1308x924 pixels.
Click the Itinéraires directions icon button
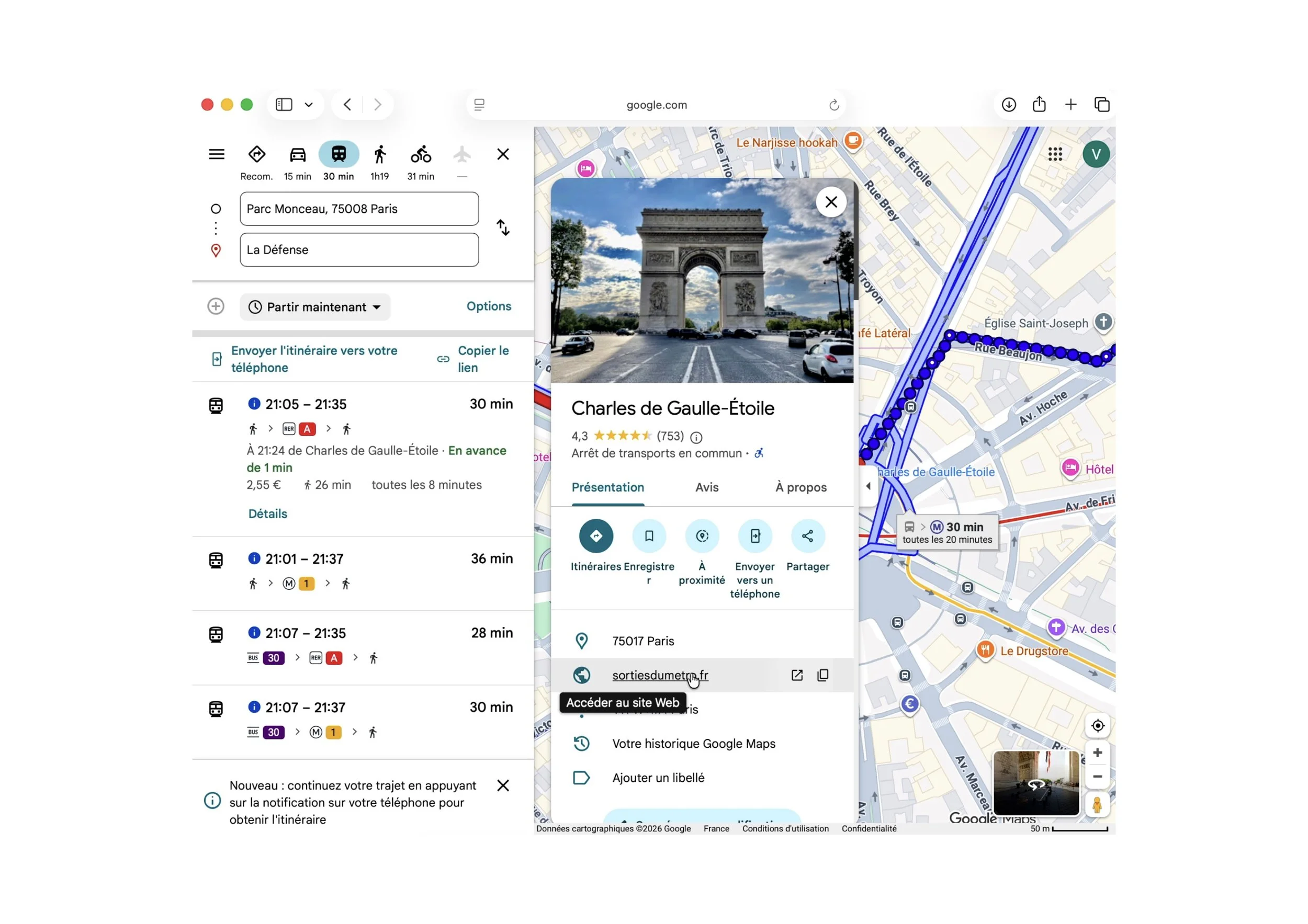pyautogui.click(x=595, y=535)
